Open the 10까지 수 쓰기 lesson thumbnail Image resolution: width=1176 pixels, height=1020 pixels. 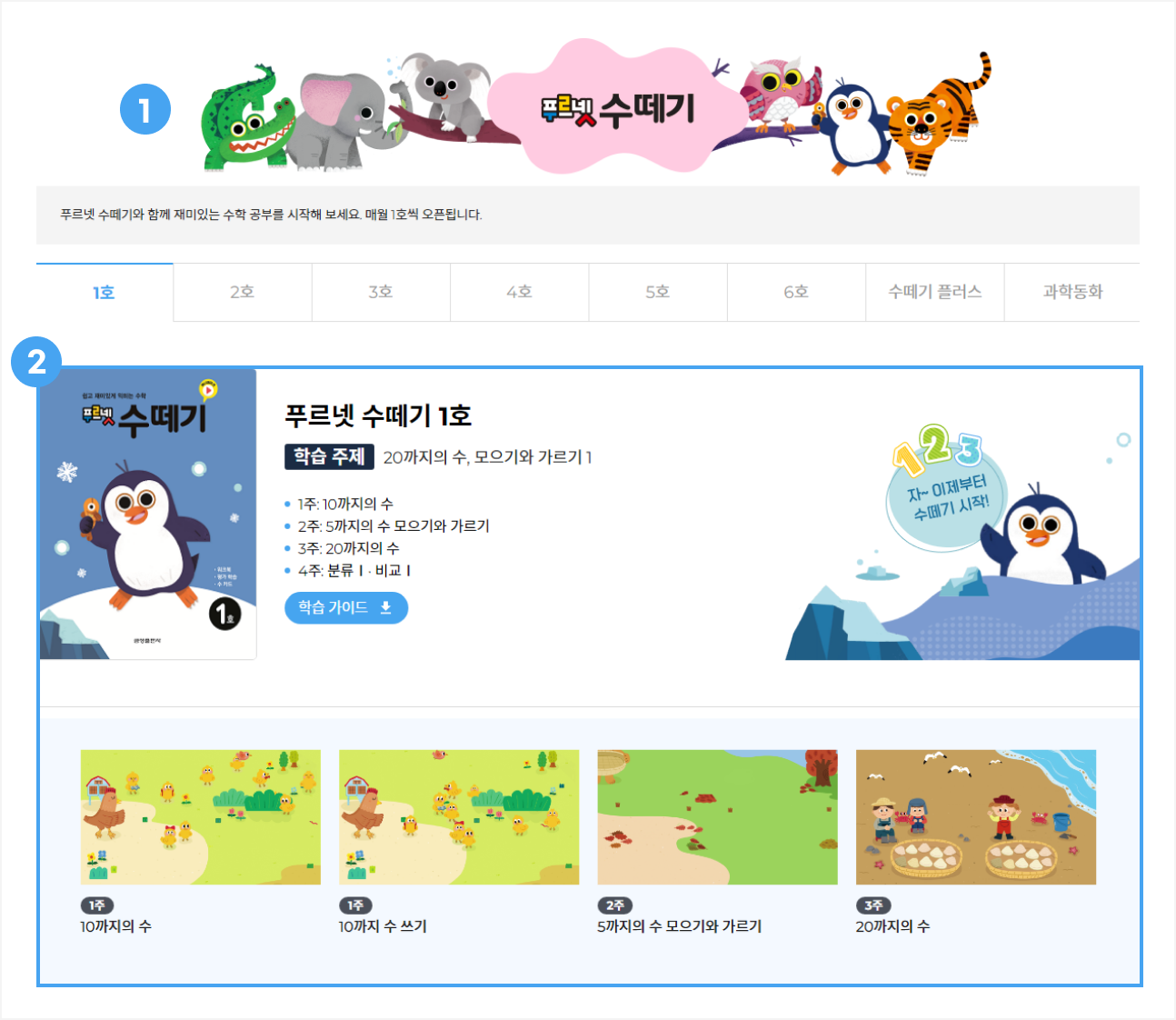tap(459, 817)
